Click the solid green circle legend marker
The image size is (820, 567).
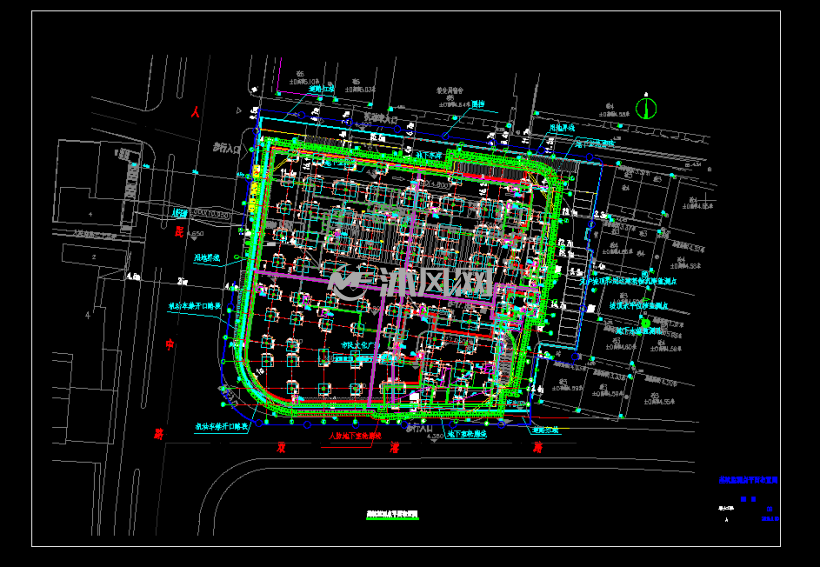[646, 323]
